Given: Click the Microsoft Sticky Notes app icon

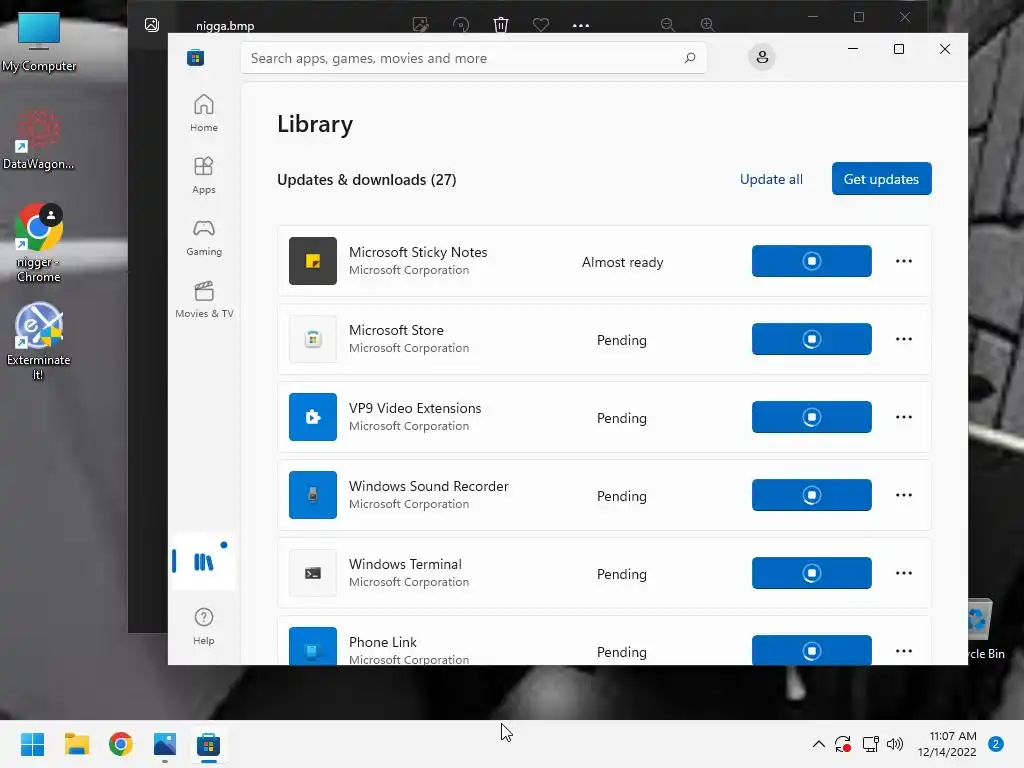Looking at the screenshot, I should pyautogui.click(x=313, y=261).
